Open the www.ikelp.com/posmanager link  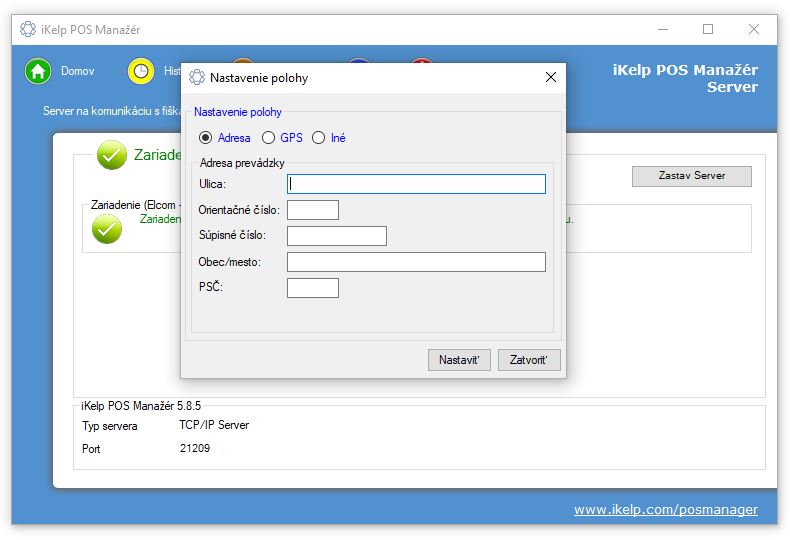pos(665,510)
